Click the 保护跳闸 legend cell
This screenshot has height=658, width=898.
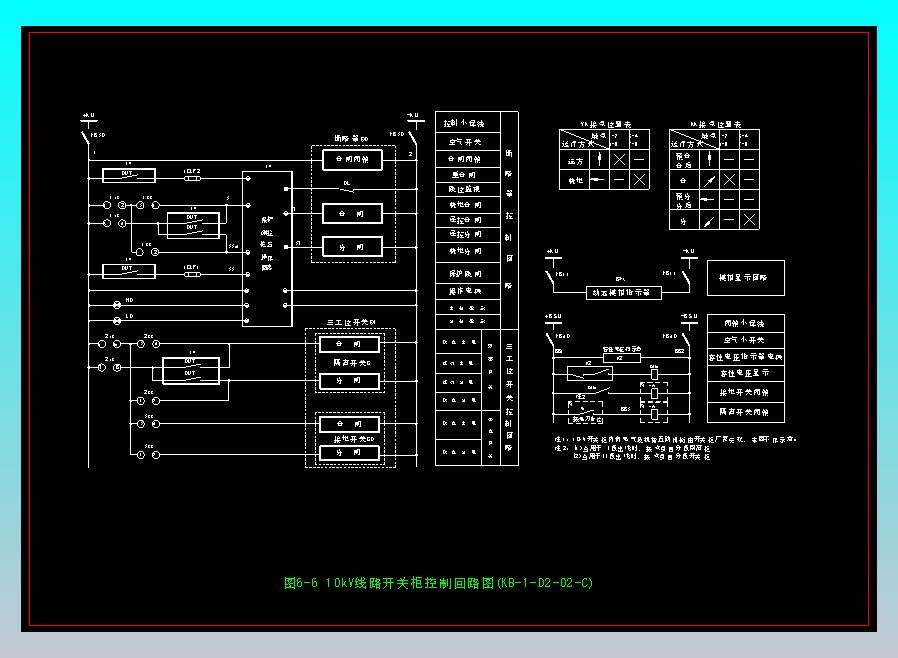tap(468, 273)
